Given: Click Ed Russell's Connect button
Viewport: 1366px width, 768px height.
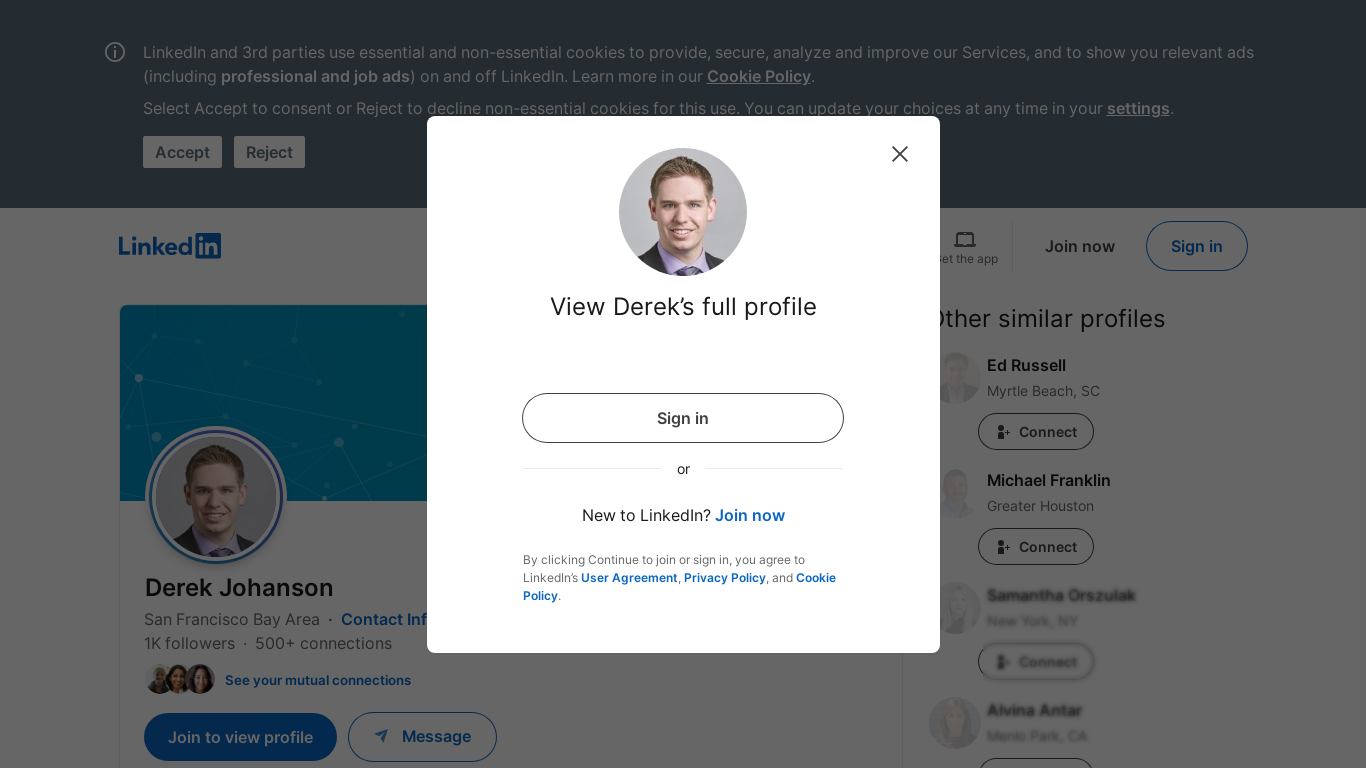Looking at the screenshot, I should click(1036, 432).
